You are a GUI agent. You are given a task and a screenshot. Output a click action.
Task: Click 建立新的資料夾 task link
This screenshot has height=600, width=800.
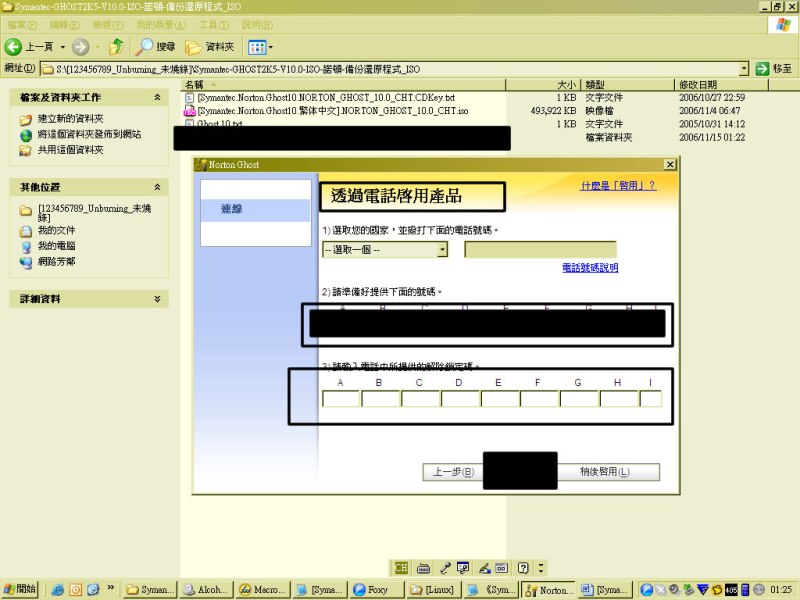pos(70,118)
